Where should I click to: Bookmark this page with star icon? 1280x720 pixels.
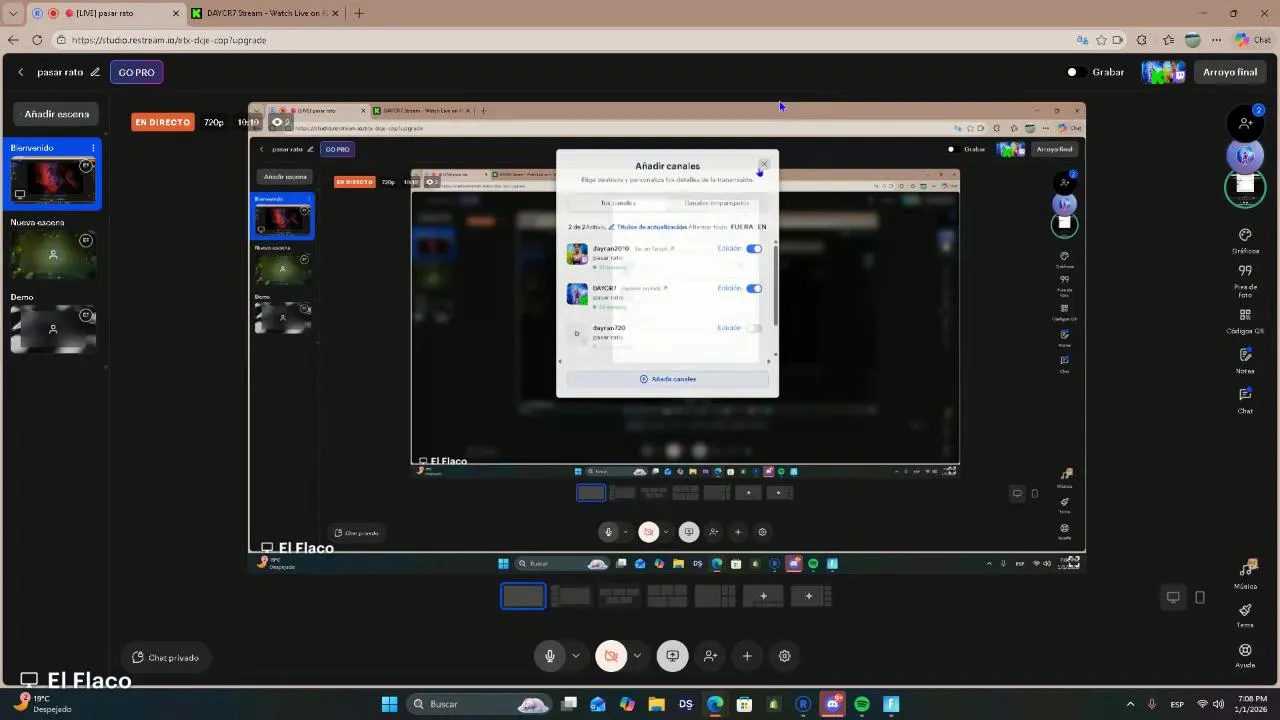click(1101, 40)
